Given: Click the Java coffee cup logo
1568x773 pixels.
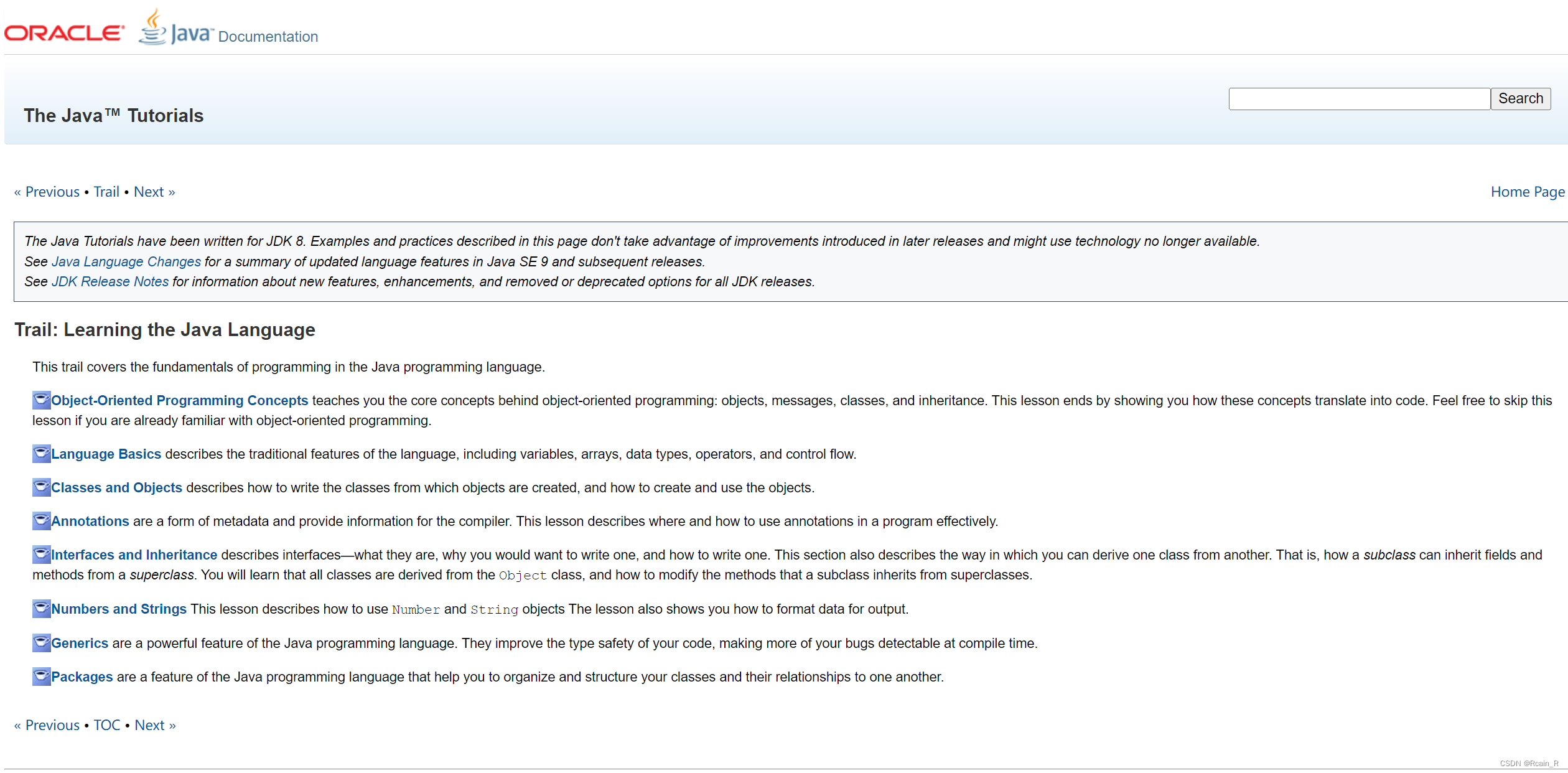Looking at the screenshot, I should (175, 27).
